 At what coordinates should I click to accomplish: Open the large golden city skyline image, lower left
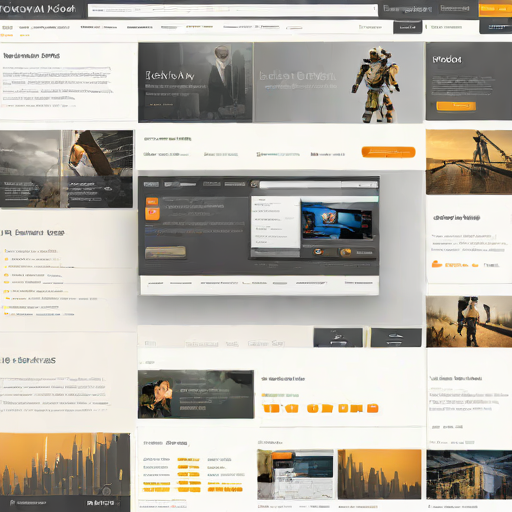[x=65, y=464]
